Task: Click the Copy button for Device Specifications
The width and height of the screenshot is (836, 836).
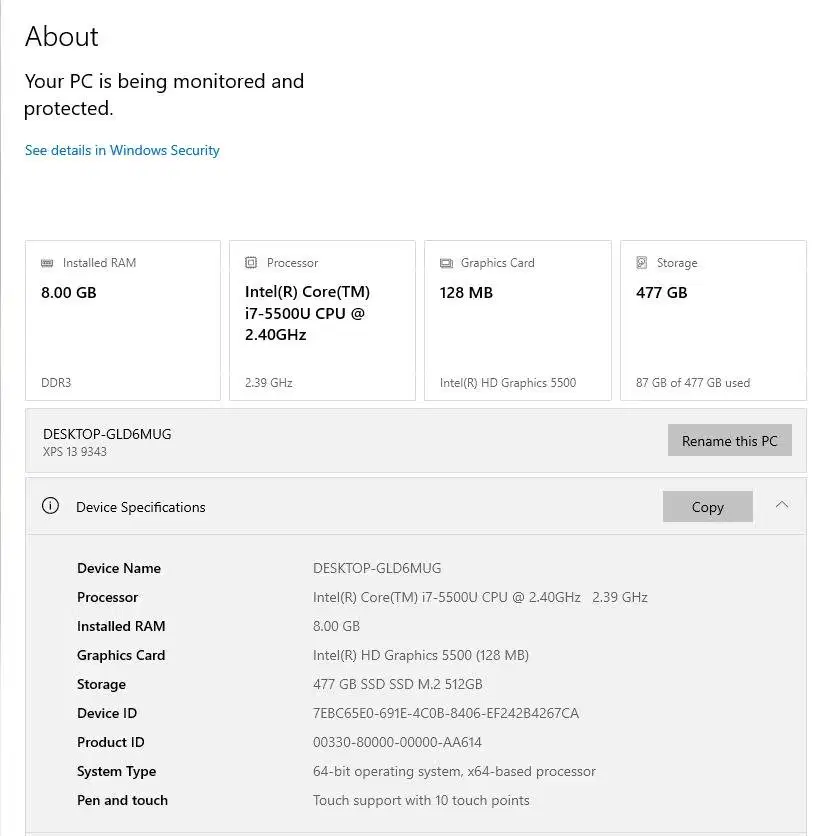Action: [707, 506]
